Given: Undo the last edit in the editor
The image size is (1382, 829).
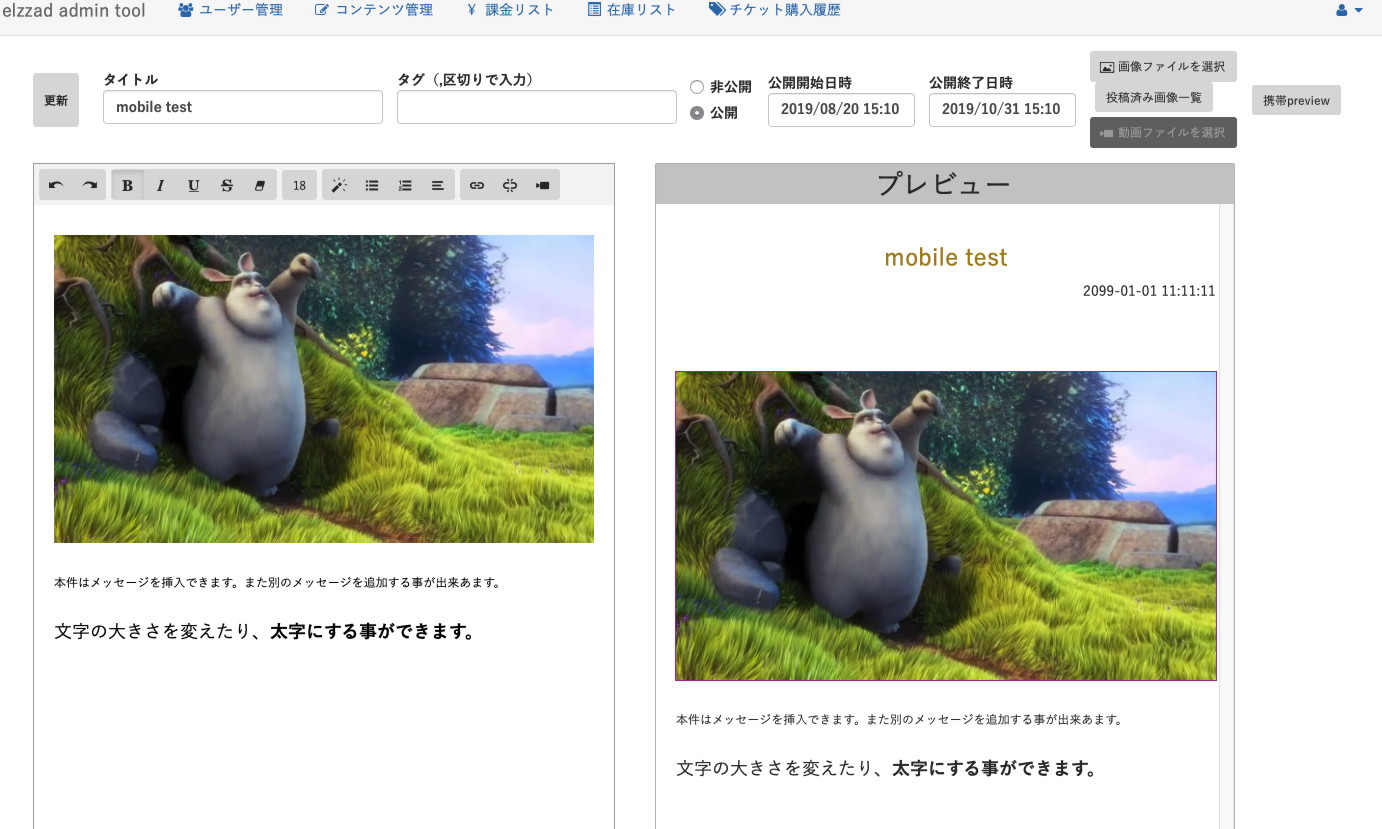Looking at the screenshot, I should click(56, 185).
